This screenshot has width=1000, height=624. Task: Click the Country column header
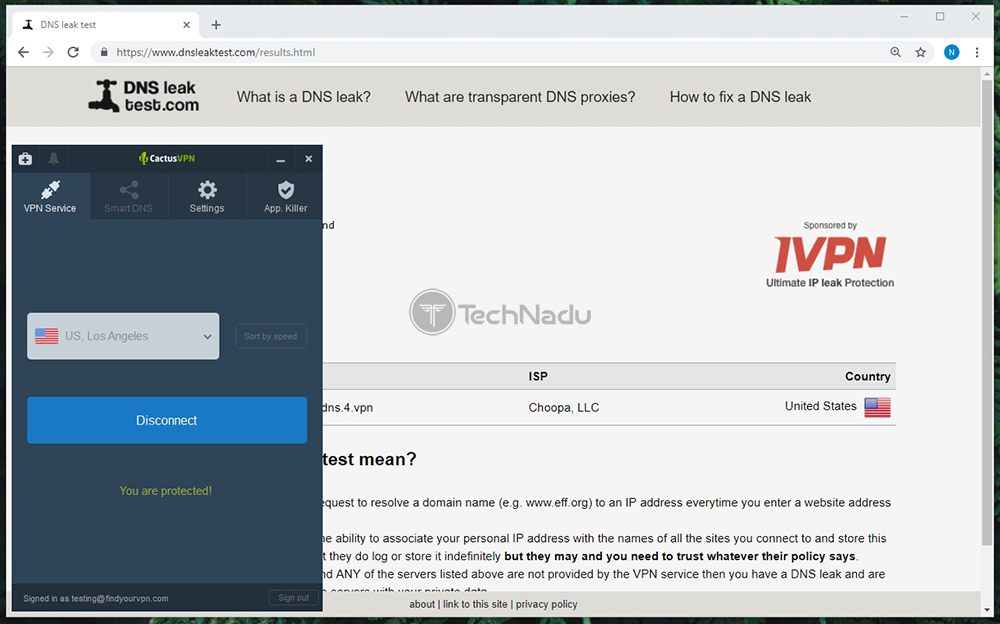point(867,376)
